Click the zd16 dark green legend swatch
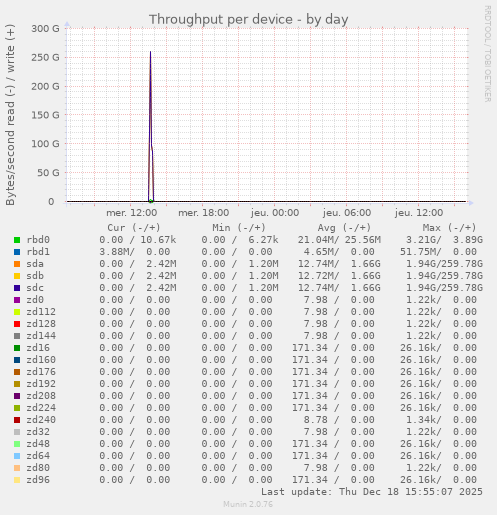This screenshot has width=497, height=515. tap(17, 348)
